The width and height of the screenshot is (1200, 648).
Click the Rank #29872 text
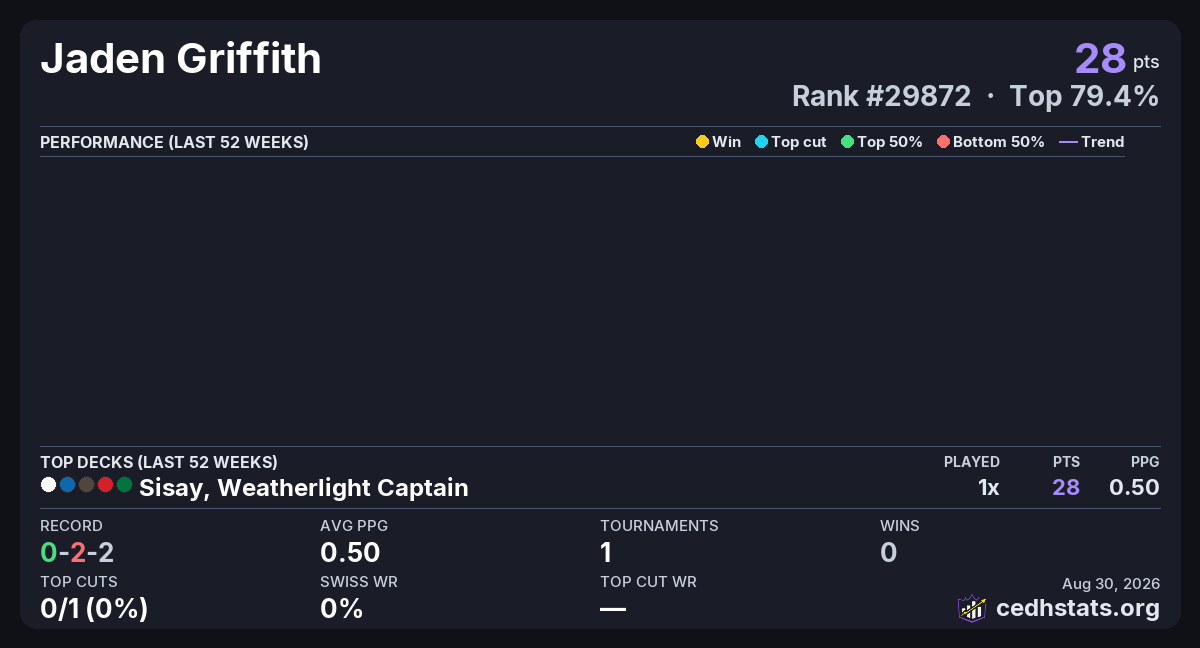click(881, 96)
